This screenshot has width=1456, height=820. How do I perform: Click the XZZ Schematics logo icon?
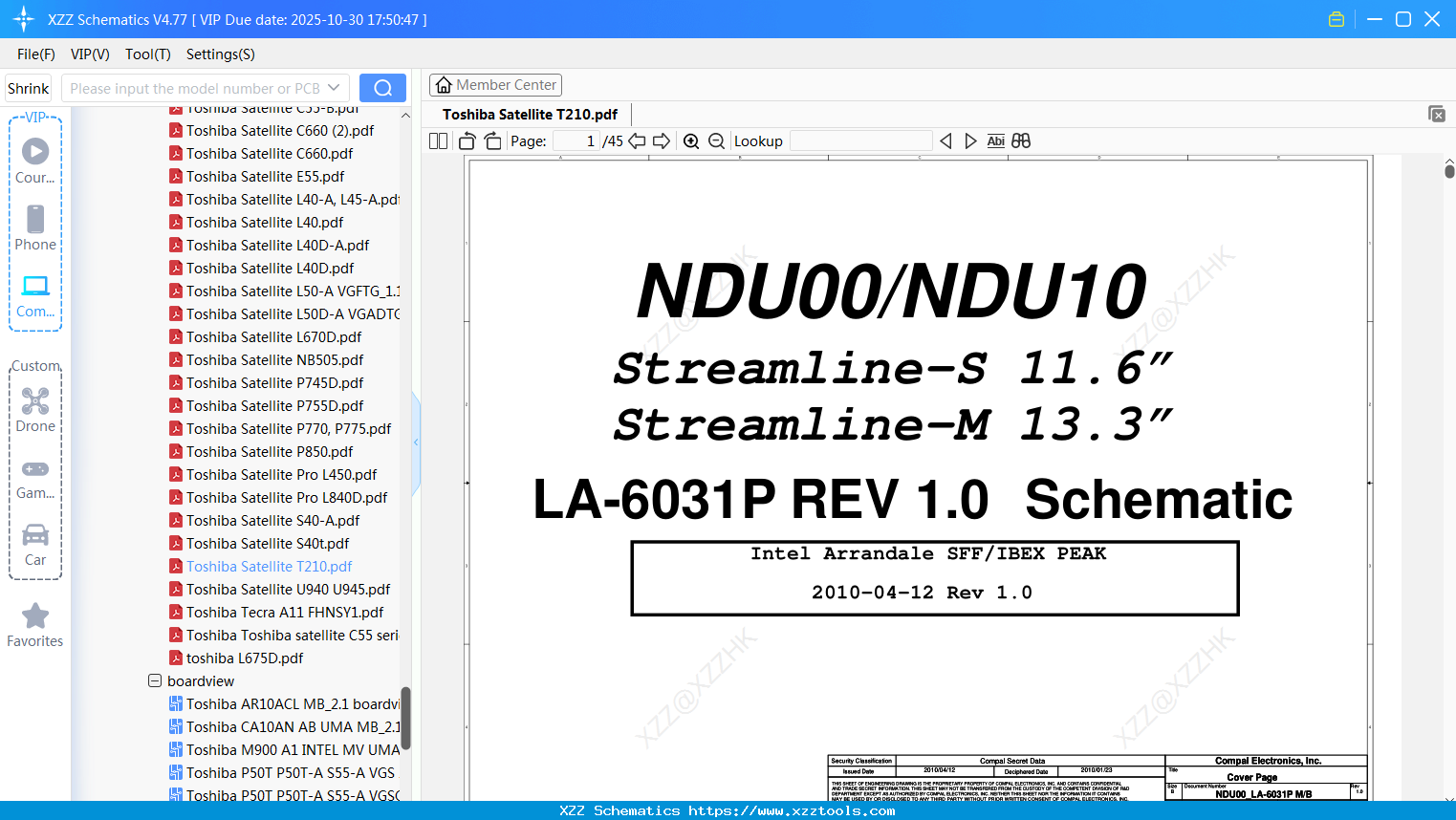24,19
